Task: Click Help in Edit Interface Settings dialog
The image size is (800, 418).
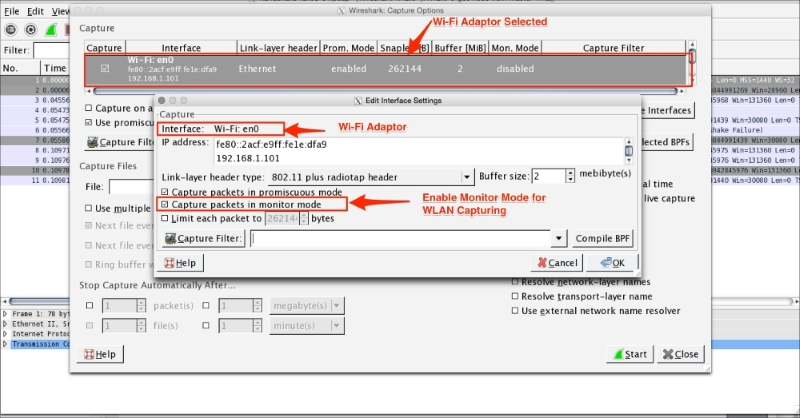Action: 182,263
